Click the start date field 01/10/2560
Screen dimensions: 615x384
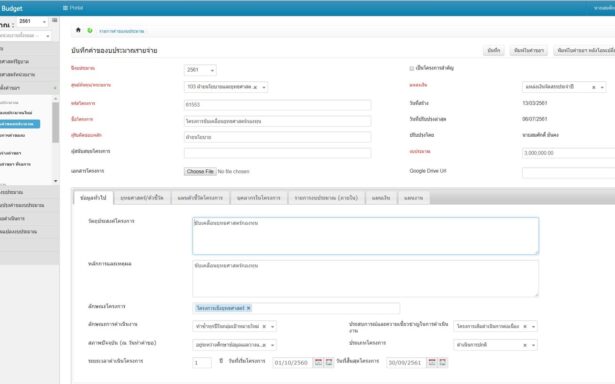pos(292,363)
